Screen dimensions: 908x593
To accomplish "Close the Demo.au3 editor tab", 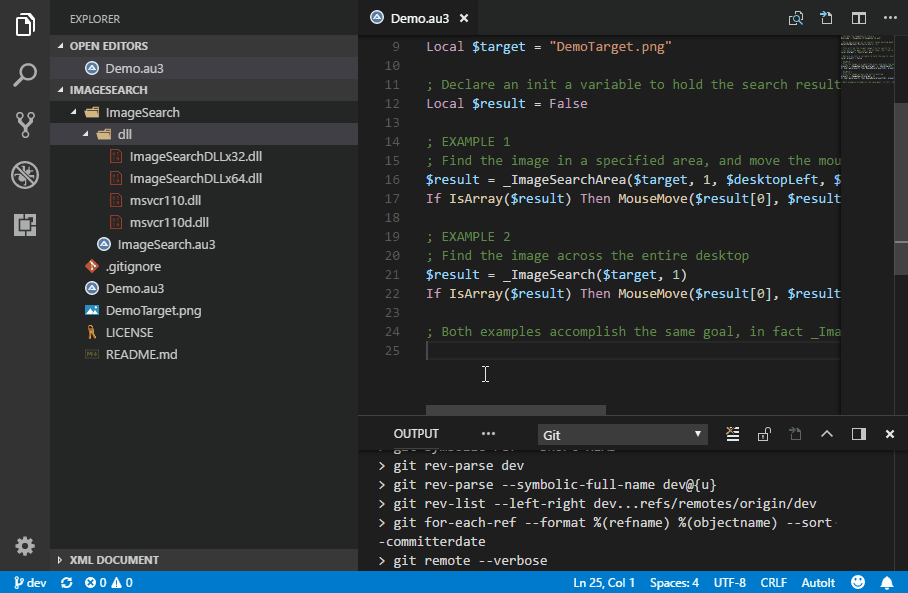I will tap(464, 19).
